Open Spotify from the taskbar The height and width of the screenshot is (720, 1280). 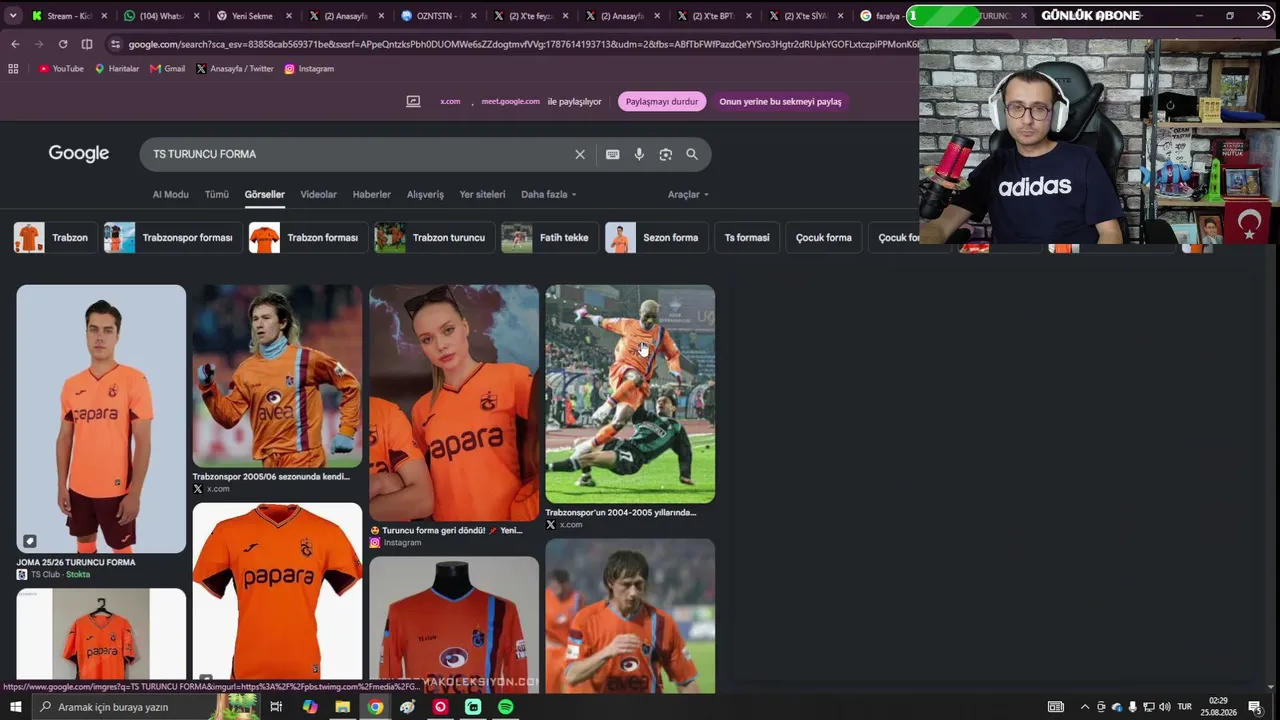(x=506, y=707)
